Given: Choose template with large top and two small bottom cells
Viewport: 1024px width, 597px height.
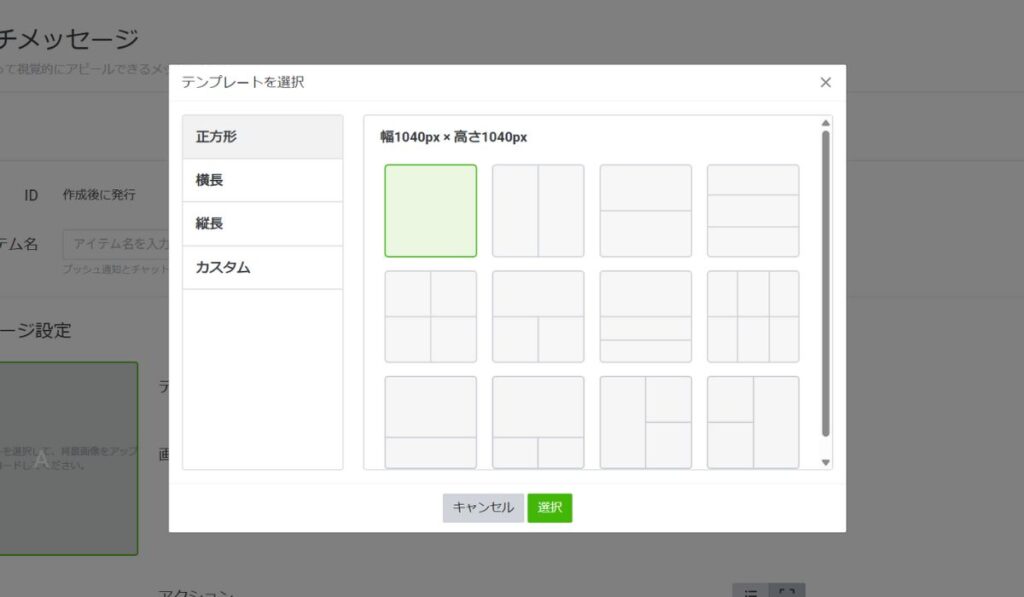Looking at the screenshot, I should pos(538,422).
